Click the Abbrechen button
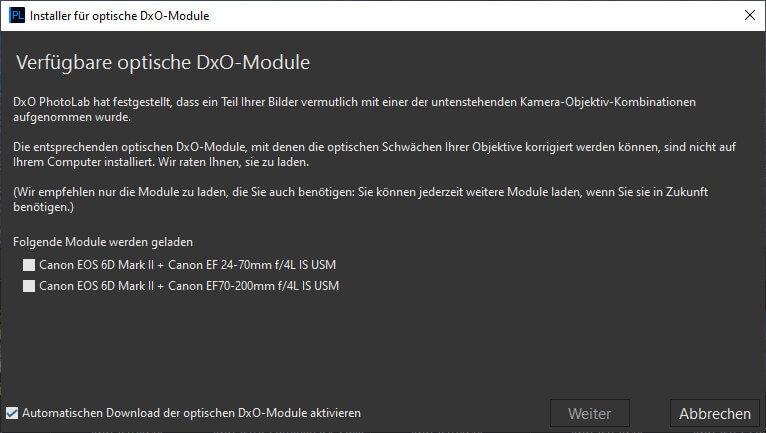 pos(715,413)
